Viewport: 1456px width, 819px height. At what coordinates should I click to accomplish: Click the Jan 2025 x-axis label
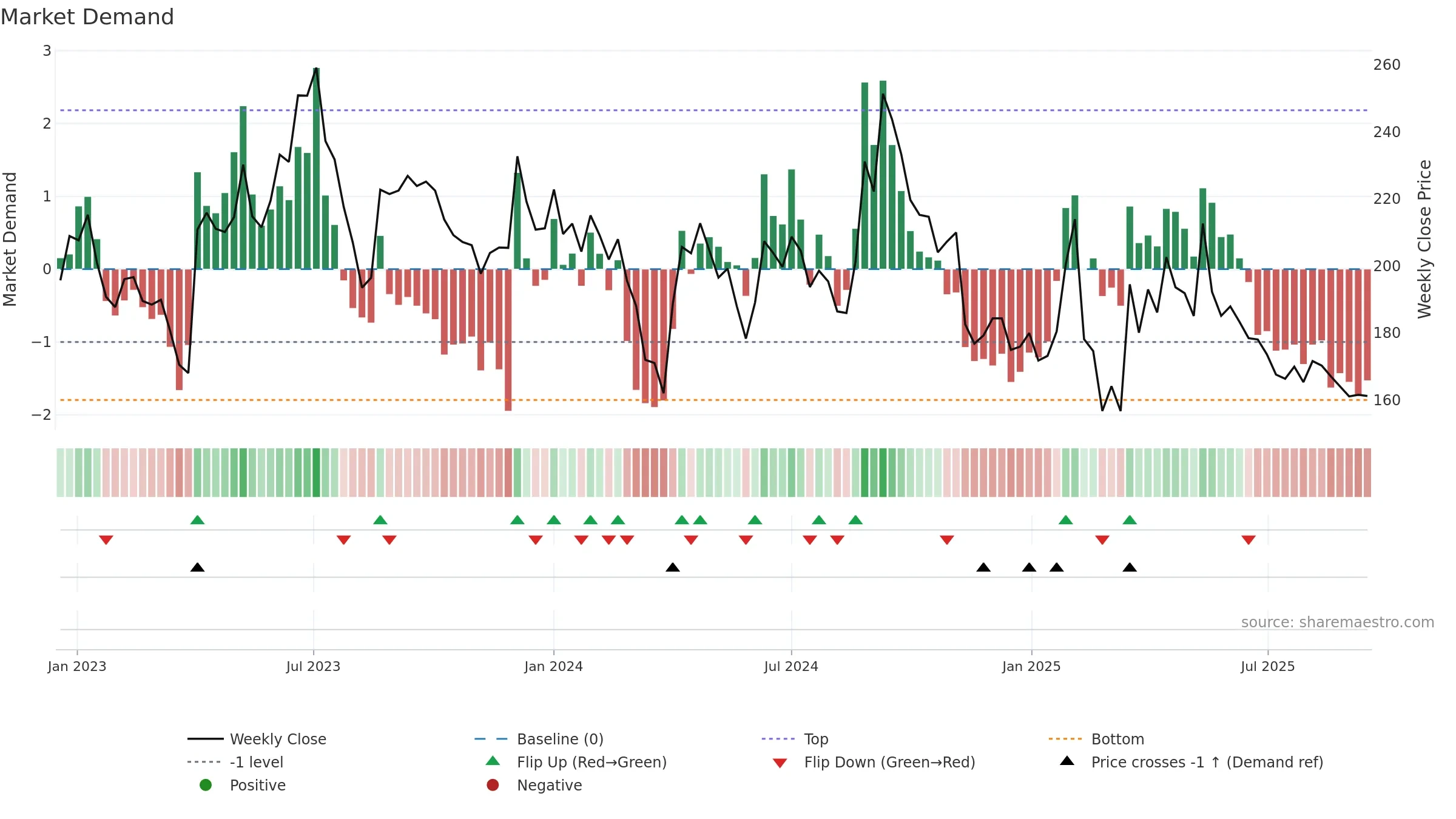point(1031,667)
